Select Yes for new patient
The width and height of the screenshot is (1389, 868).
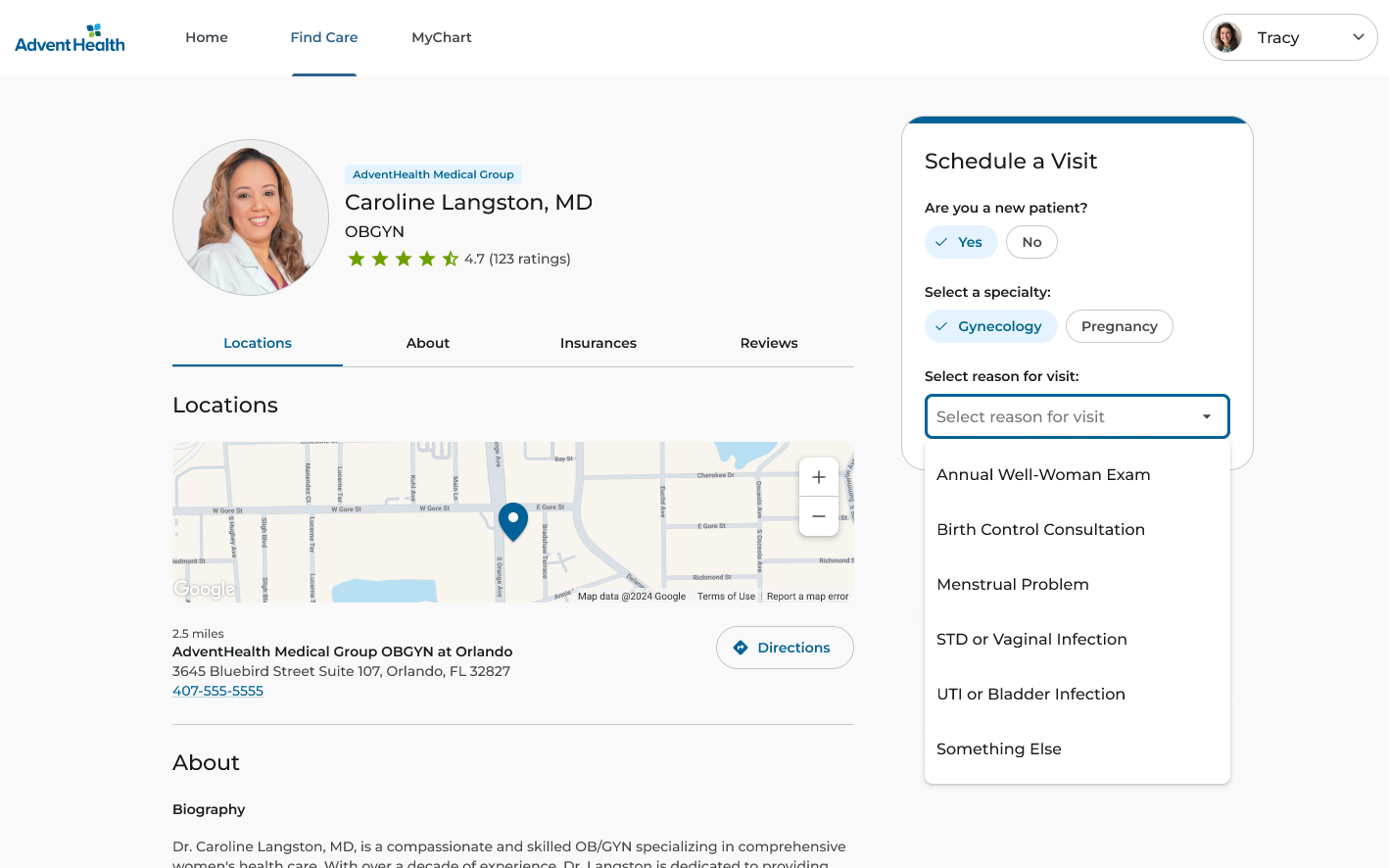(961, 242)
